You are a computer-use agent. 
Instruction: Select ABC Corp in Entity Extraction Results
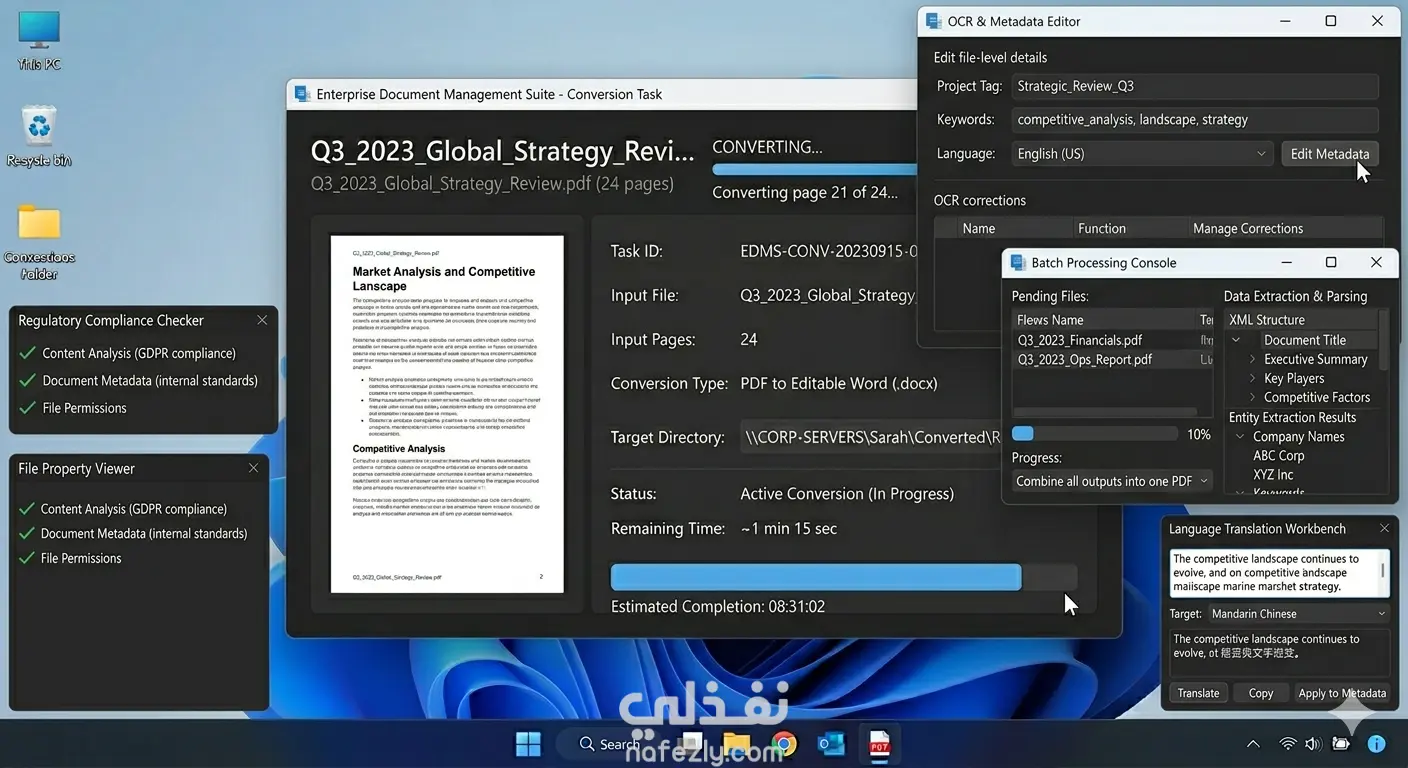[x=1279, y=455]
